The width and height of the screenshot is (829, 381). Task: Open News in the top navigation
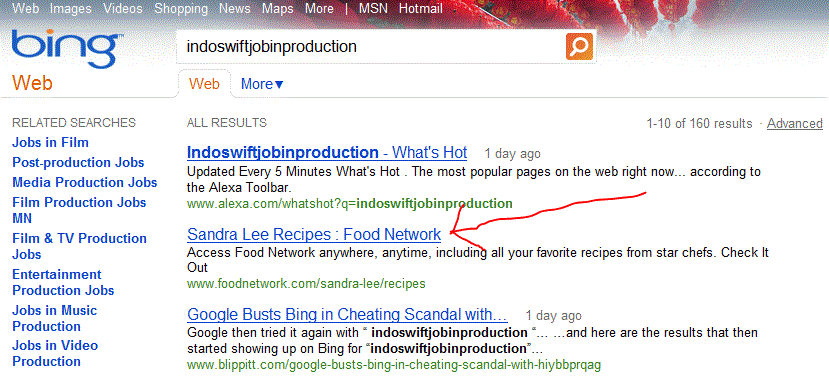pyautogui.click(x=235, y=9)
